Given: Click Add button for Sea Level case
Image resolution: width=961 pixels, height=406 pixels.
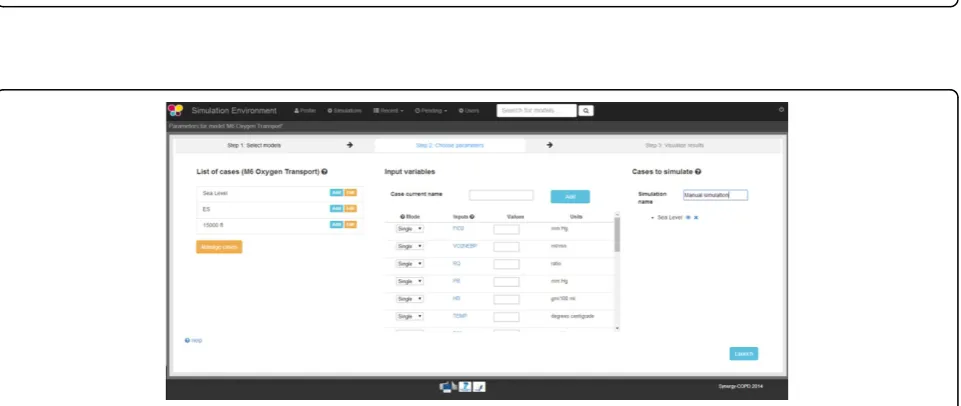Looking at the screenshot, I should click(x=336, y=193).
